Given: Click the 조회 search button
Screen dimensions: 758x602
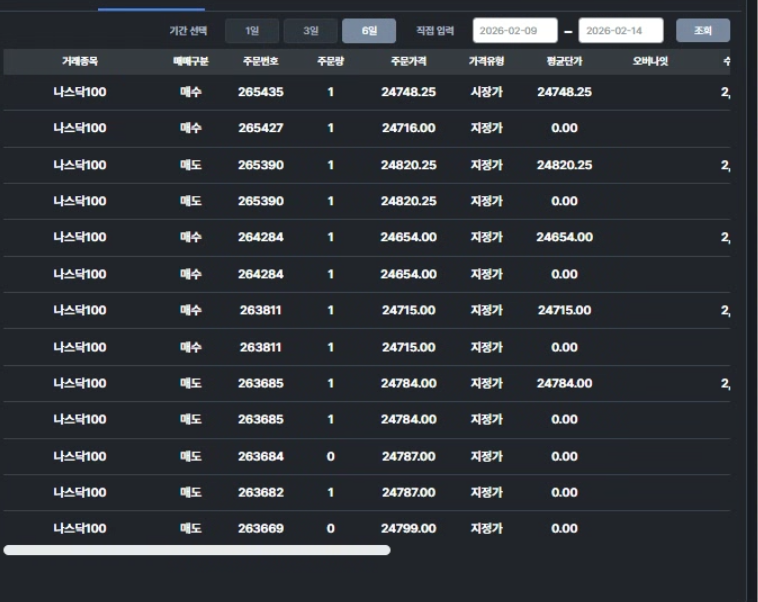Looking at the screenshot, I should coord(703,30).
